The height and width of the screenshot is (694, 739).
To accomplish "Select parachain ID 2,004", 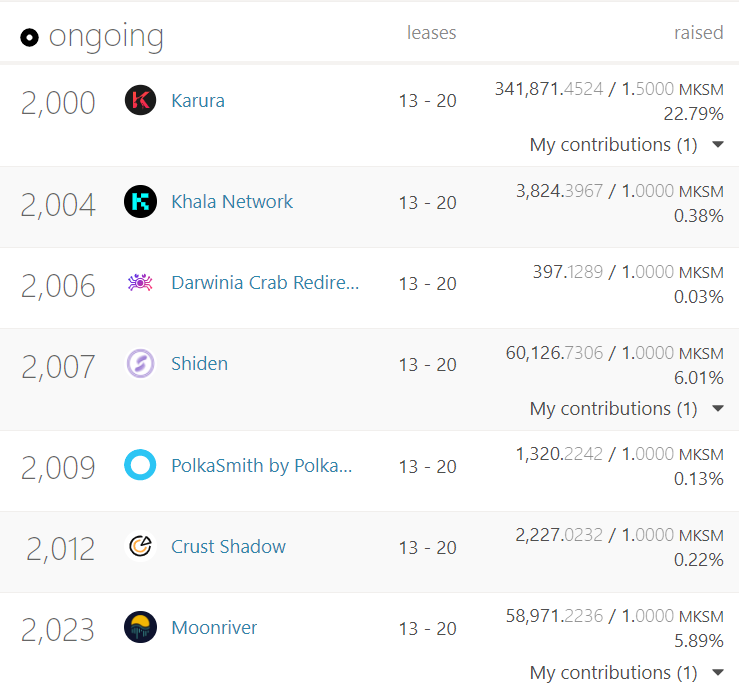I will (x=58, y=205).
